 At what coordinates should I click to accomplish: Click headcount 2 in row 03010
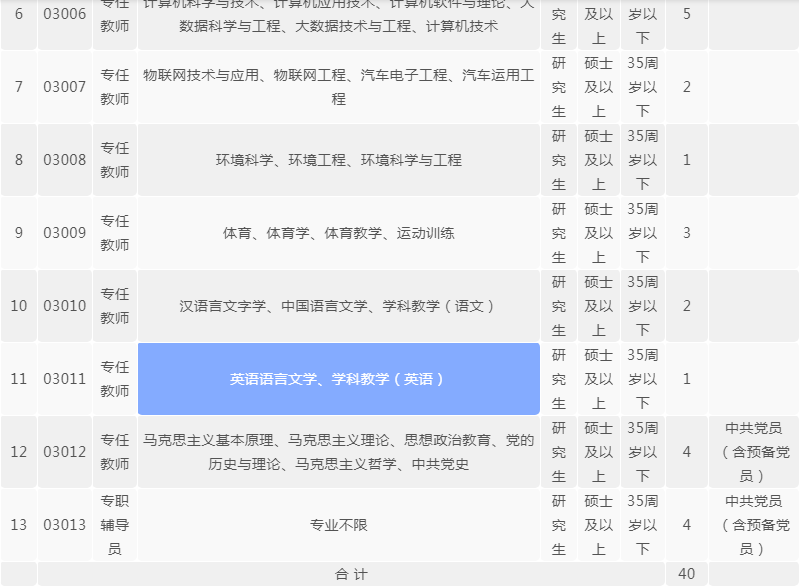[x=686, y=306]
